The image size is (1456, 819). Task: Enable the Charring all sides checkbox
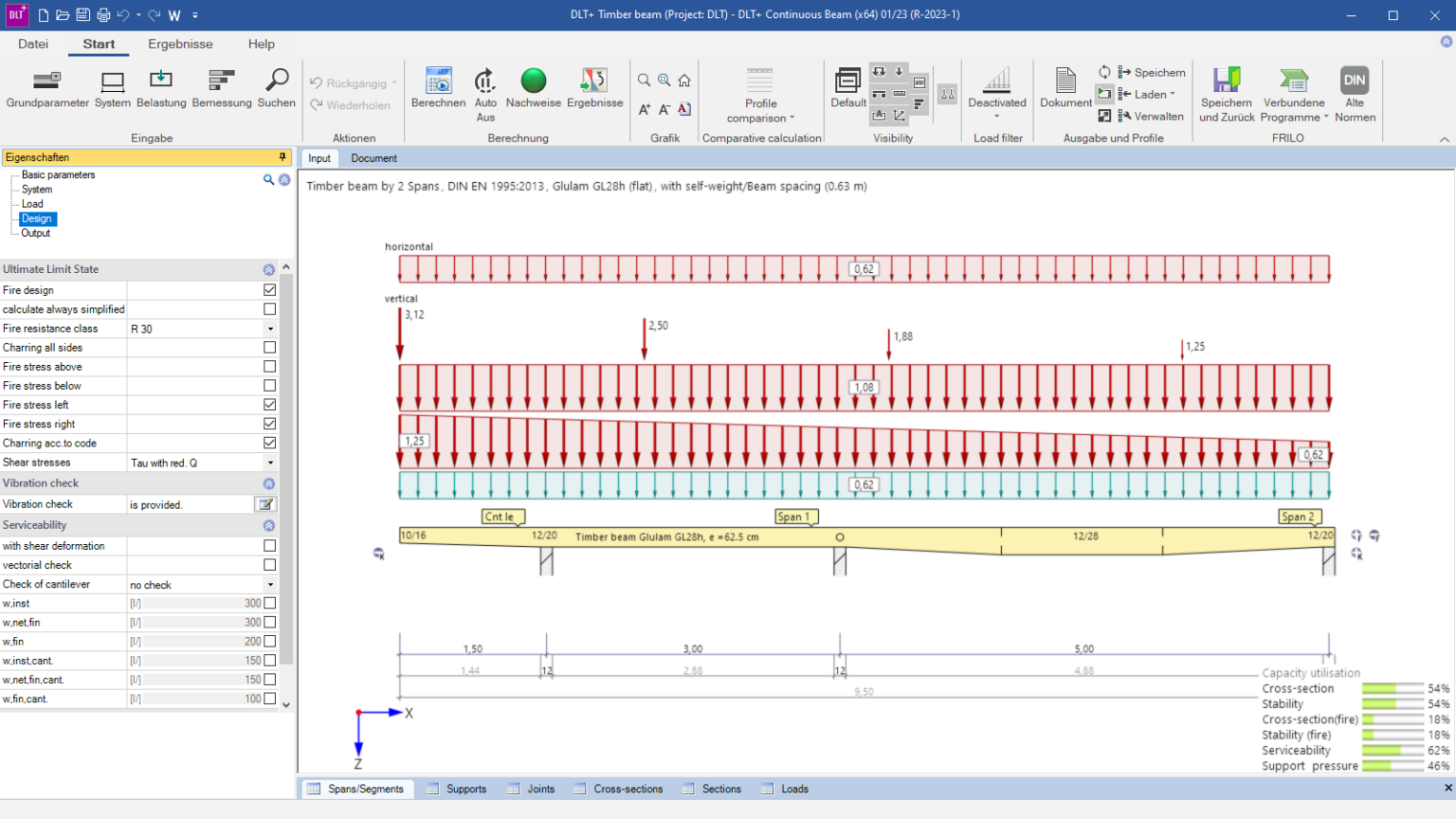click(270, 348)
